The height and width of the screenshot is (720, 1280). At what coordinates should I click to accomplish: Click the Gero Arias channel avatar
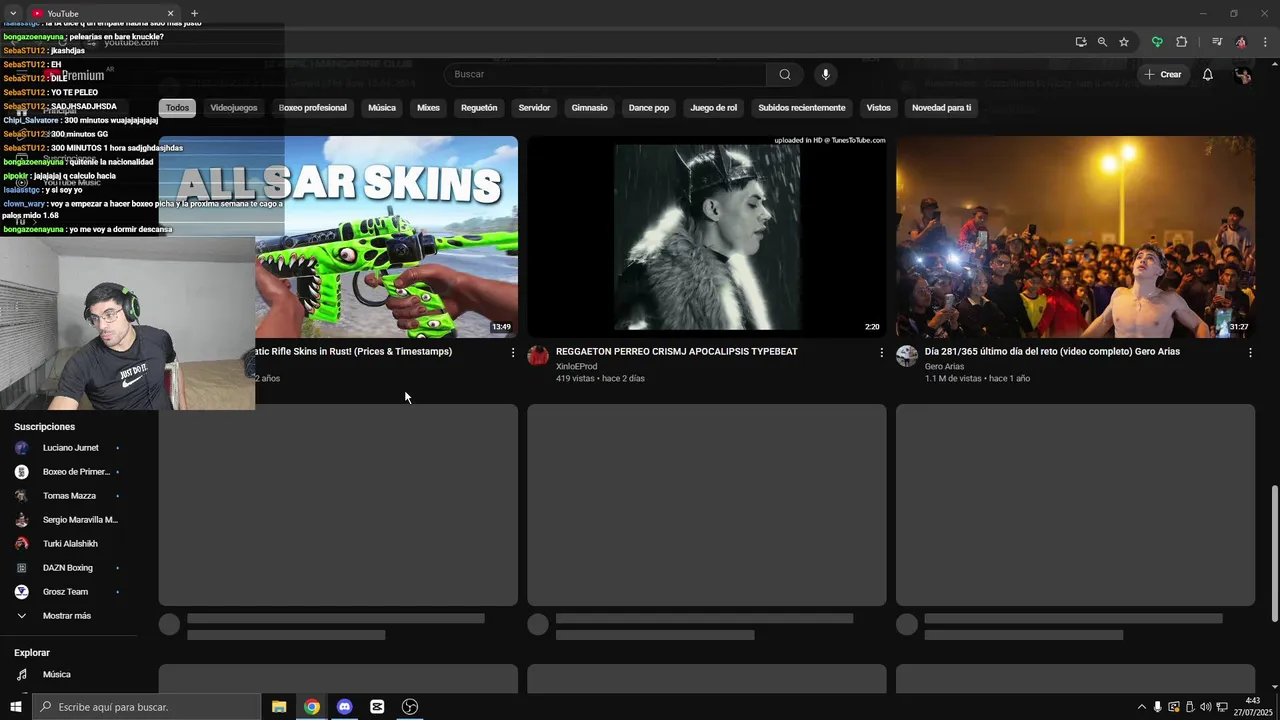coord(907,356)
